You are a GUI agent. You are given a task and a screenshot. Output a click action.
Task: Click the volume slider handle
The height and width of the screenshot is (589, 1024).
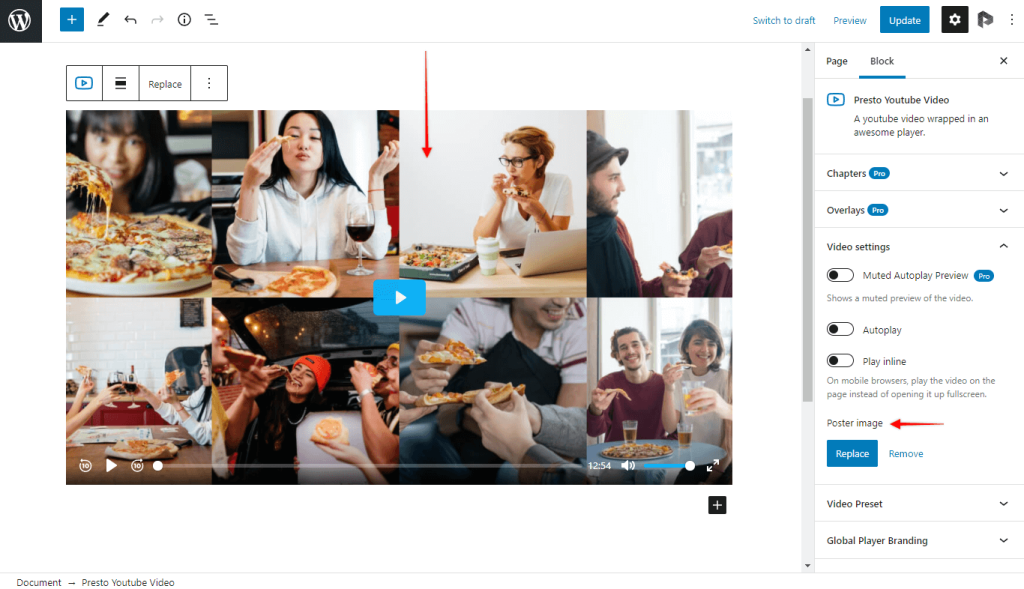(x=690, y=466)
